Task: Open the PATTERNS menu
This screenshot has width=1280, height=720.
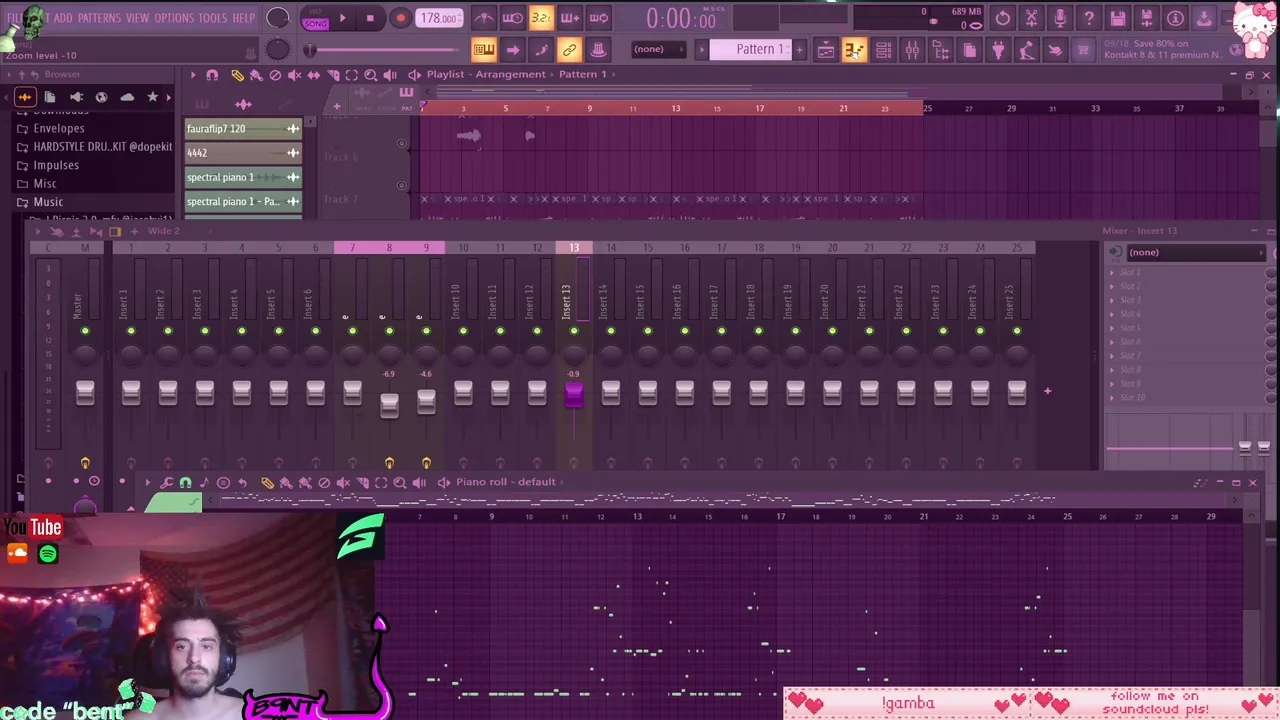Action: pyautogui.click(x=99, y=18)
